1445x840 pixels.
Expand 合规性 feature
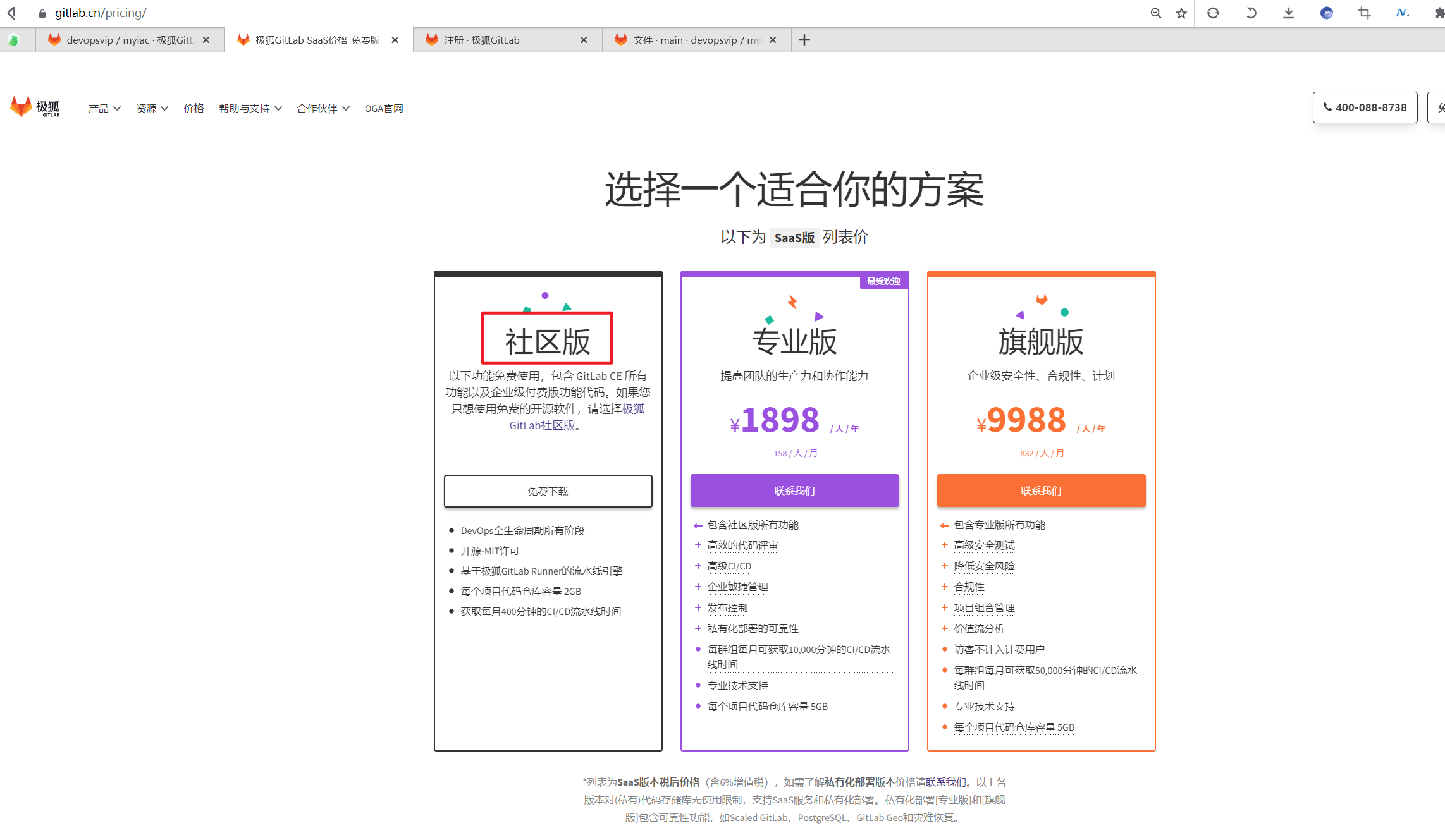click(x=969, y=587)
